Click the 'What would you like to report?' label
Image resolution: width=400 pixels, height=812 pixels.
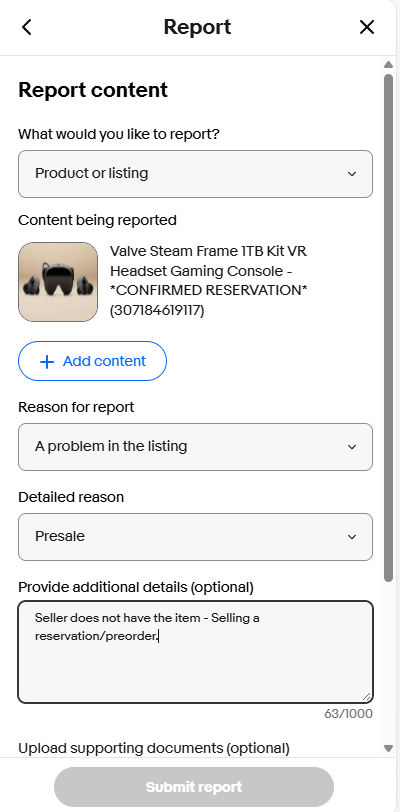point(119,134)
